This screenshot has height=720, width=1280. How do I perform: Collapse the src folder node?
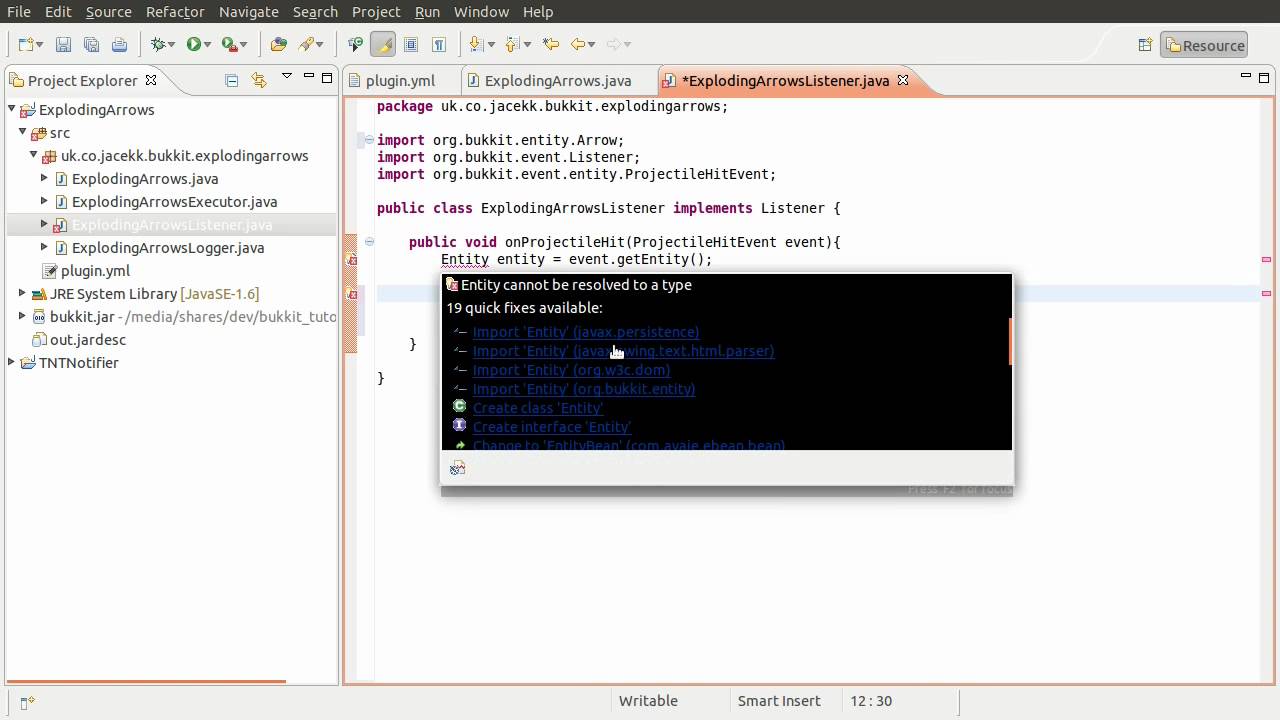pos(22,132)
